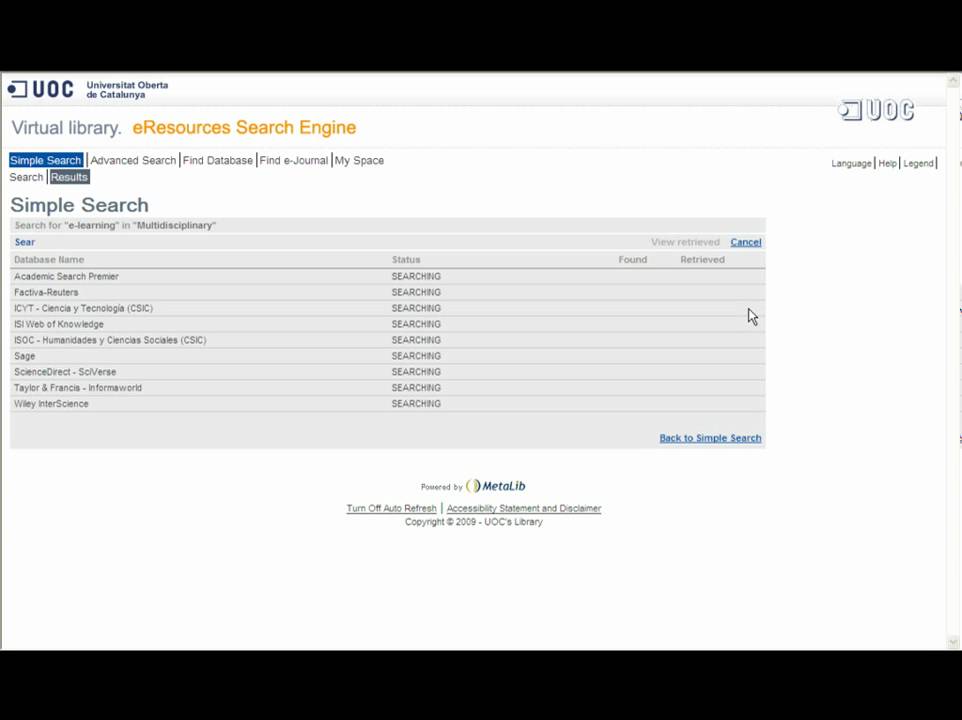Click the Database Name column header
The height and width of the screenshot is (720, 962).
pos(49,259)
